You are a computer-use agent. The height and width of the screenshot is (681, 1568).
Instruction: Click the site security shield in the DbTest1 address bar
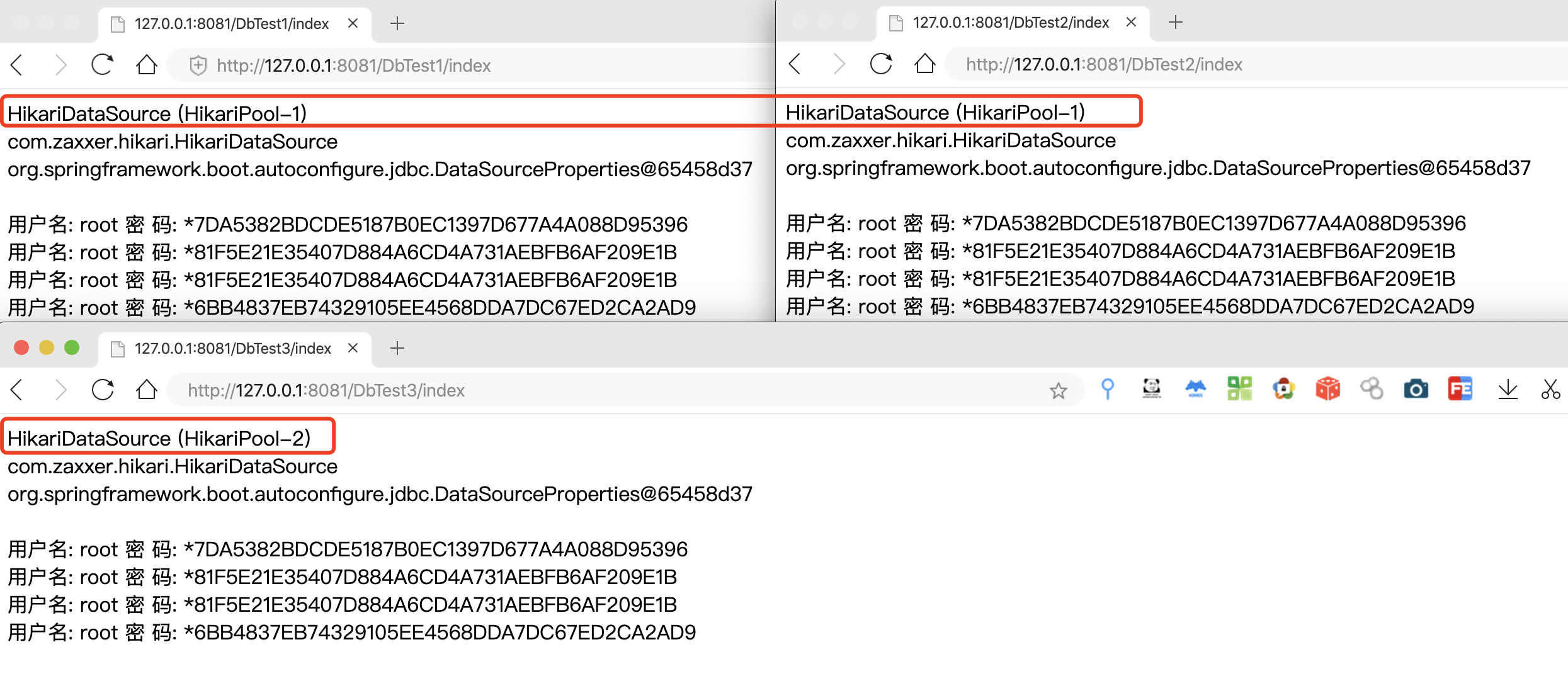click(198, 65)
